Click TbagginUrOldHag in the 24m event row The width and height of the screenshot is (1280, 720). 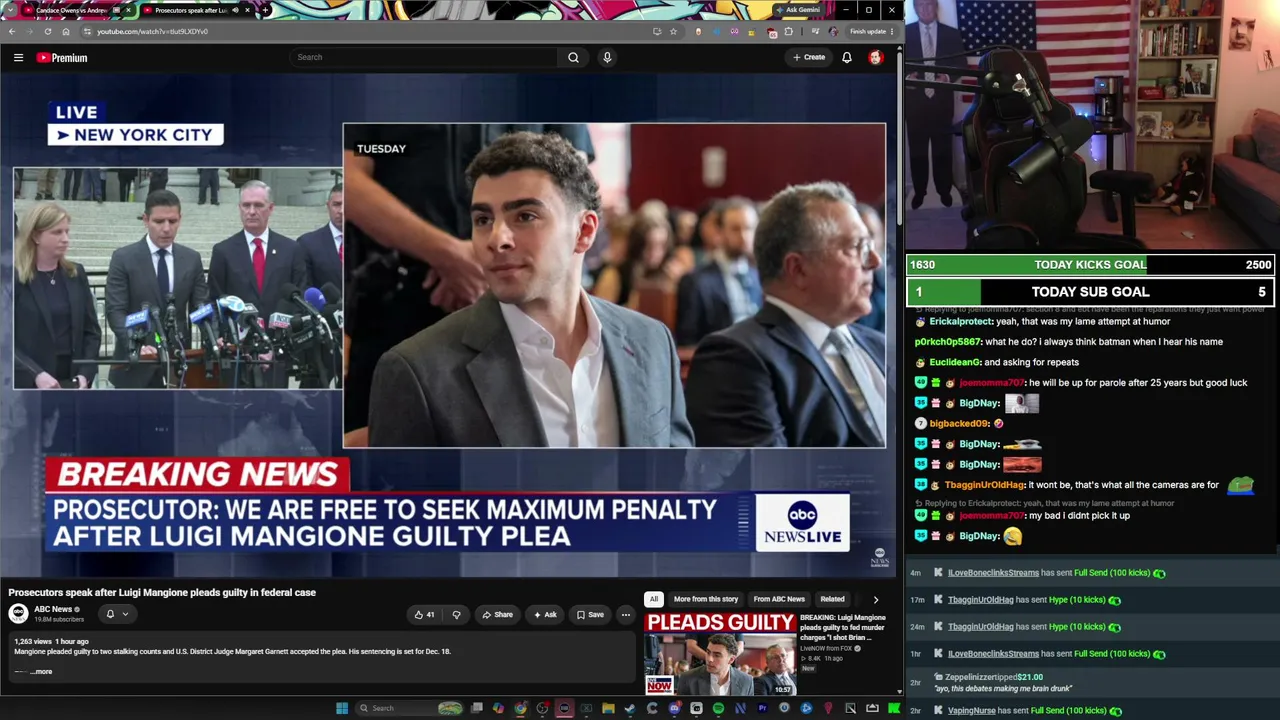click(980, 627)
